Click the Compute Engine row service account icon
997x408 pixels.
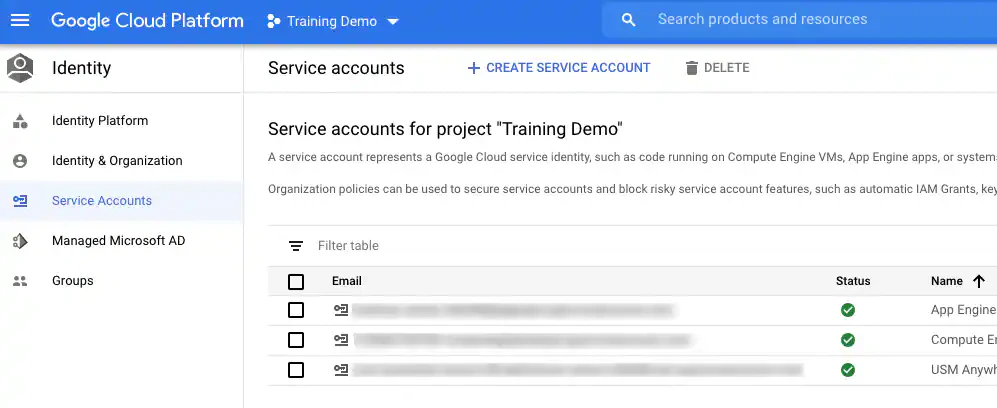(341, 340)
